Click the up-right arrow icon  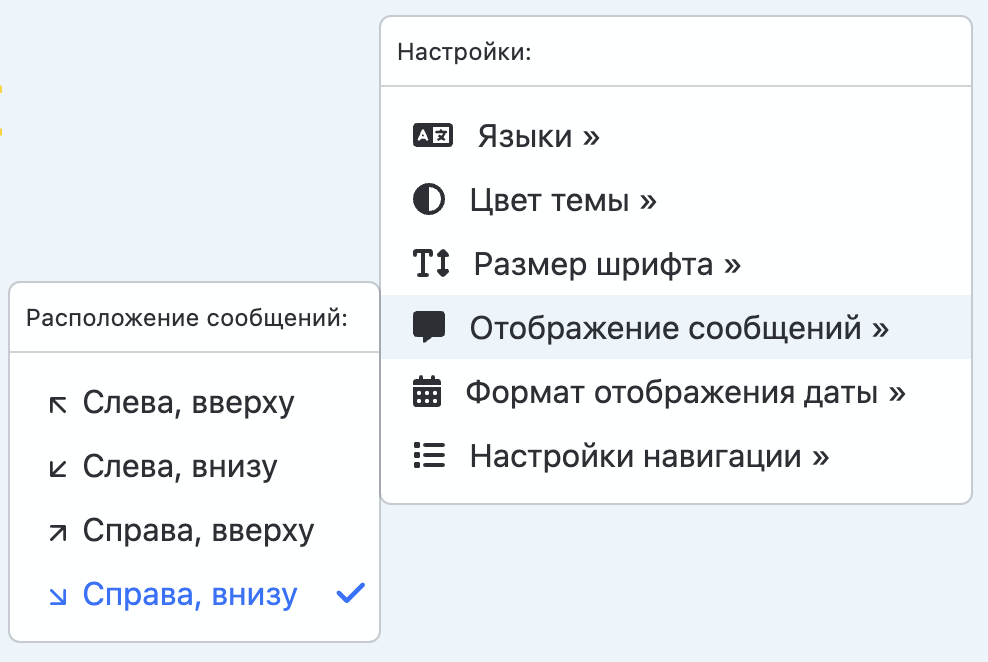[58, 532]
